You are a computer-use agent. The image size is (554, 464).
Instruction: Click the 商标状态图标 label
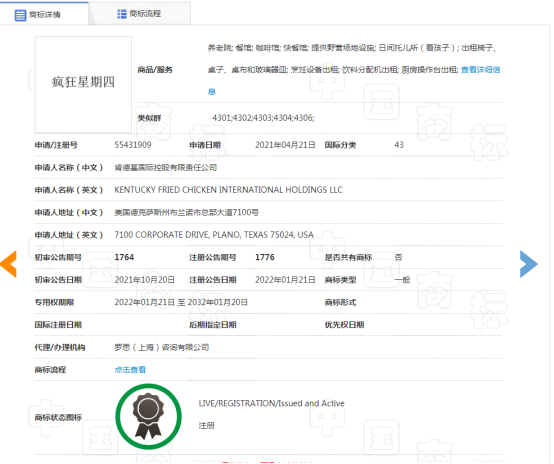tap(58, 417)
